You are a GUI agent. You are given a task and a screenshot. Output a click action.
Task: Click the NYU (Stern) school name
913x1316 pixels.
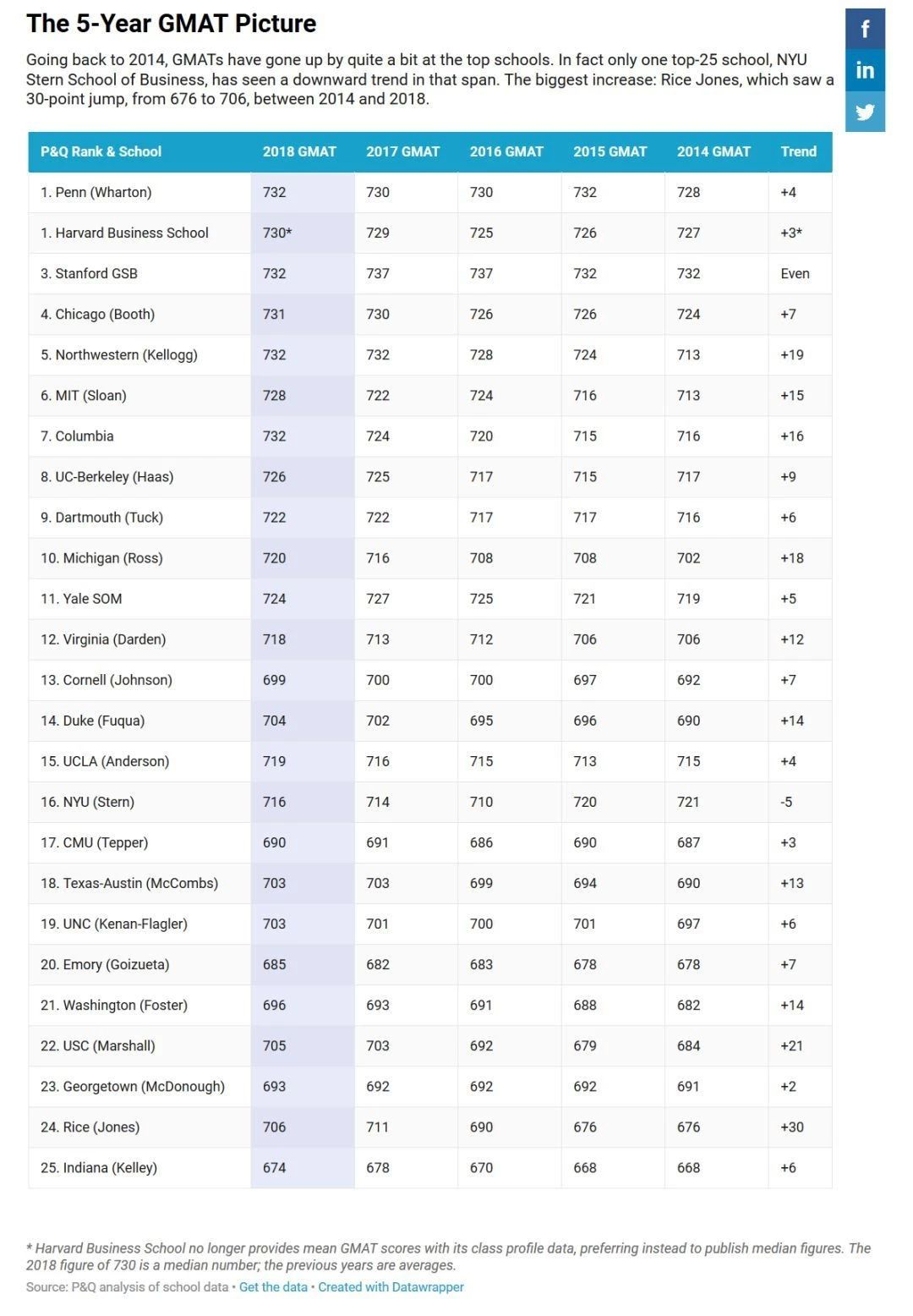pyautogui.click(x=88, y=802)
